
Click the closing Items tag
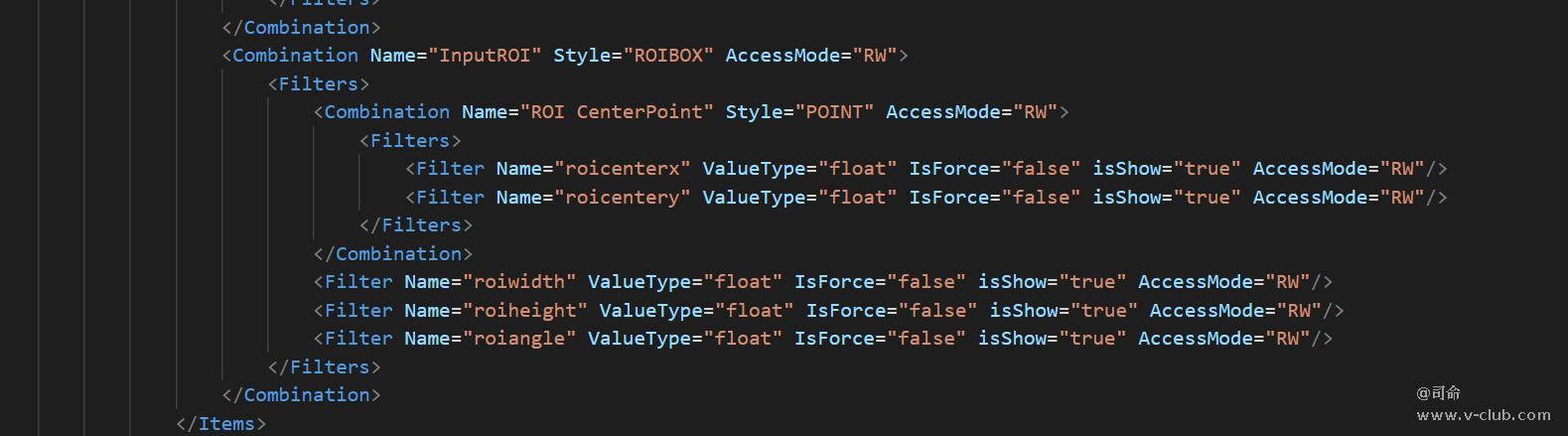[221, 424]
